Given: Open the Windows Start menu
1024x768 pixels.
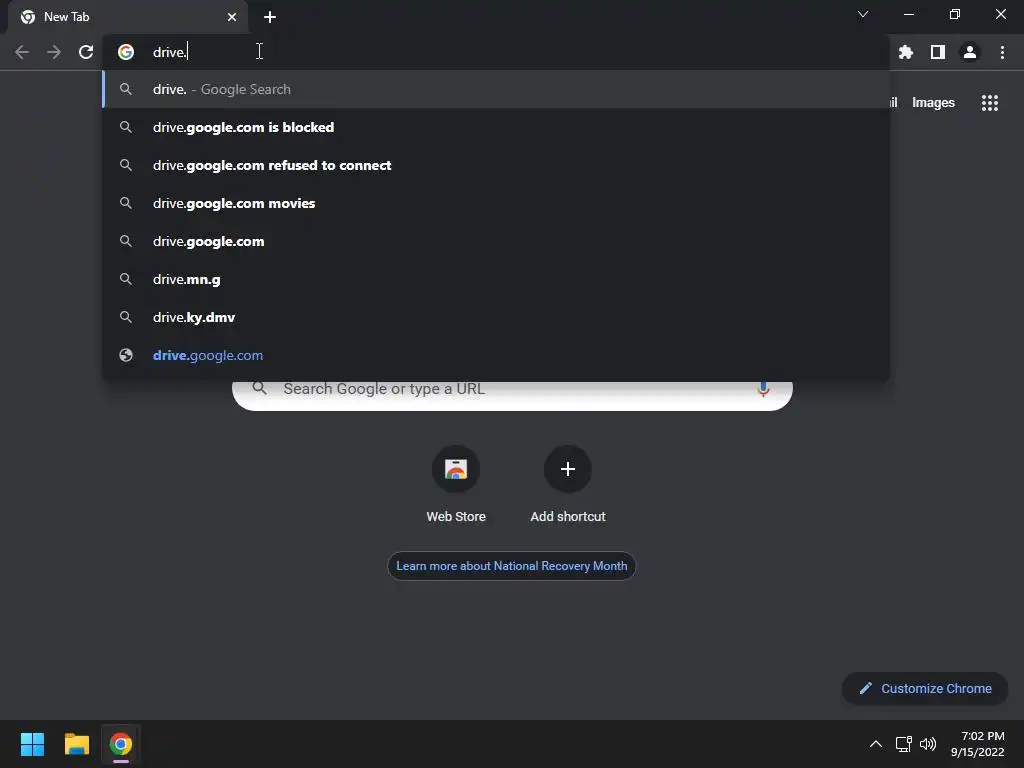Looking at the screenshot, I should pyautogui.click(x=32, y=744).
